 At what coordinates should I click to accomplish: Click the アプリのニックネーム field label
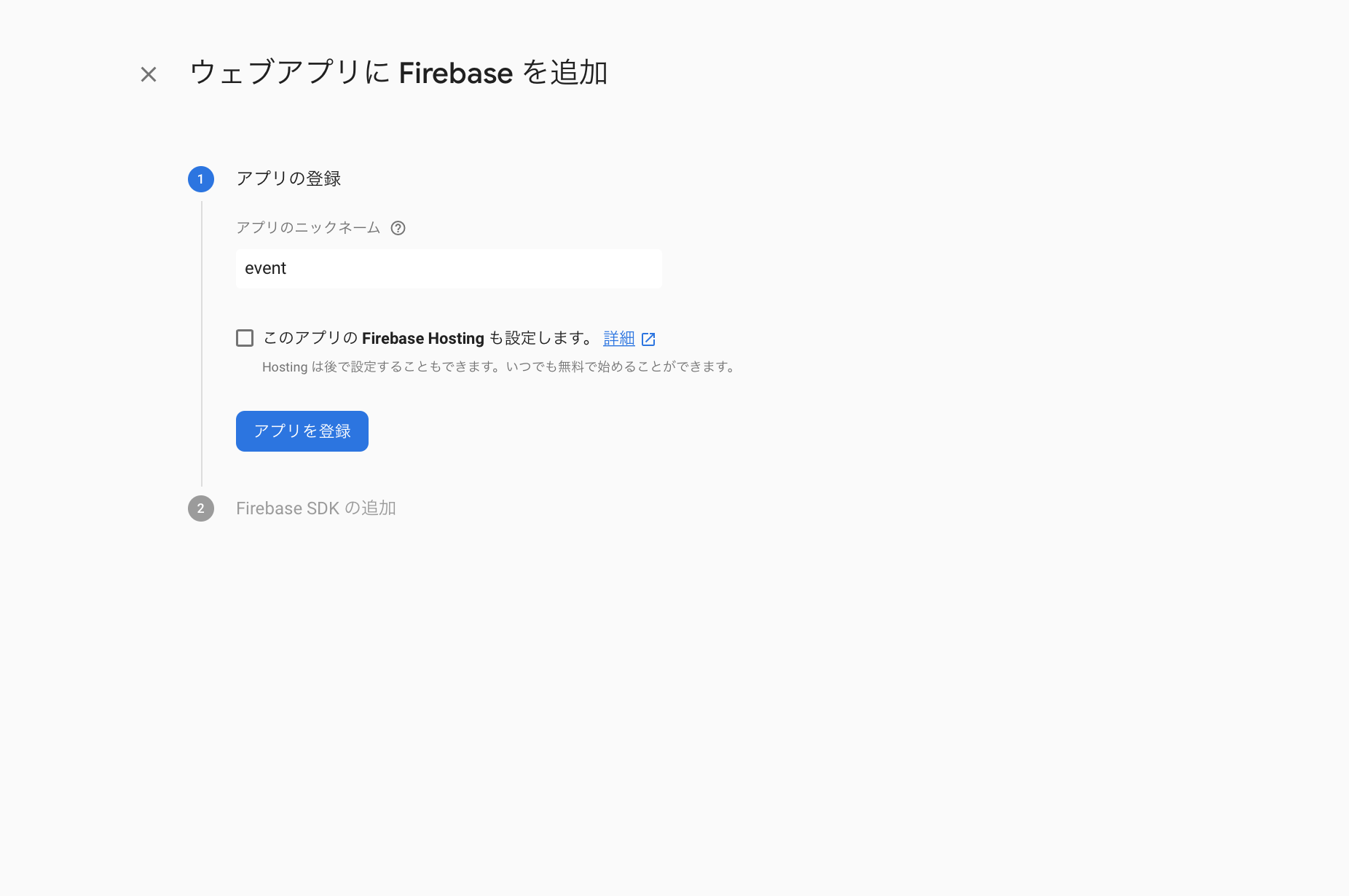click(x=308, y=228)
